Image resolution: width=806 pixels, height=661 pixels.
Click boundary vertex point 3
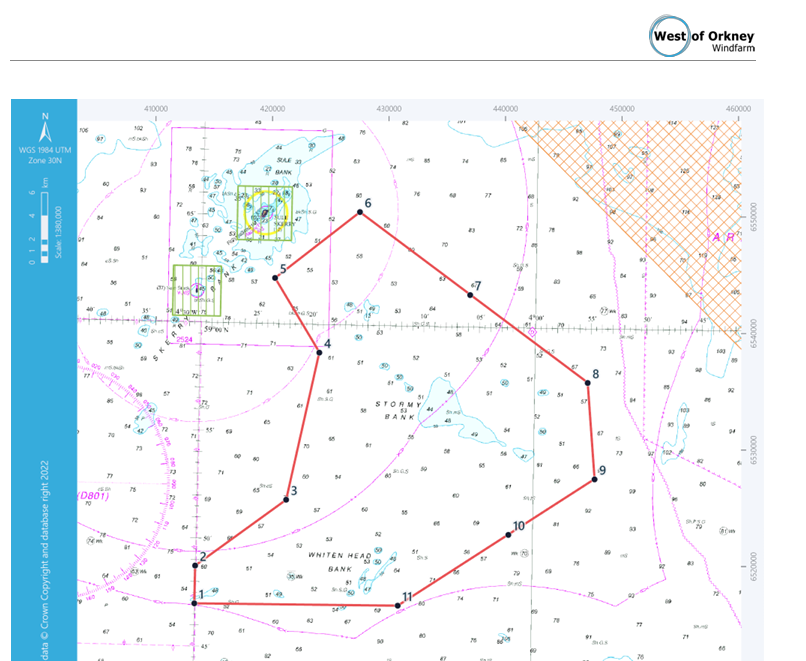tap(286, 499)
